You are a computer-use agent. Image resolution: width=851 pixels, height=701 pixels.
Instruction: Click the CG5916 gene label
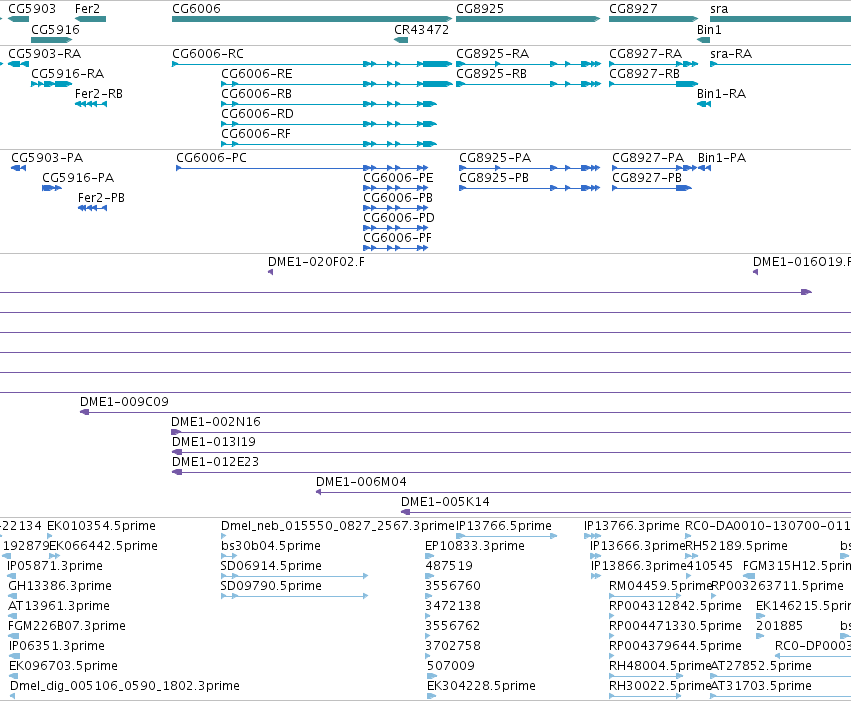pyautogui.click(x=55, y=29)
